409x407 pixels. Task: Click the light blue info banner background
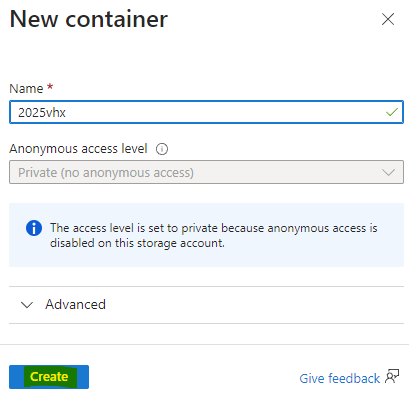[x=206, y=235]
